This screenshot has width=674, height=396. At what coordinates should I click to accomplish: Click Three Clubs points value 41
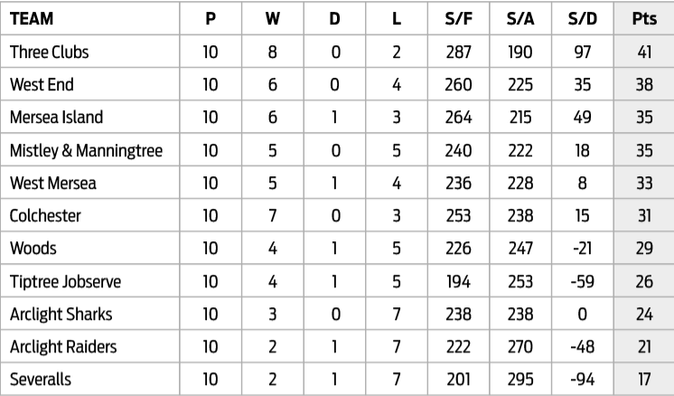point(644,52)
